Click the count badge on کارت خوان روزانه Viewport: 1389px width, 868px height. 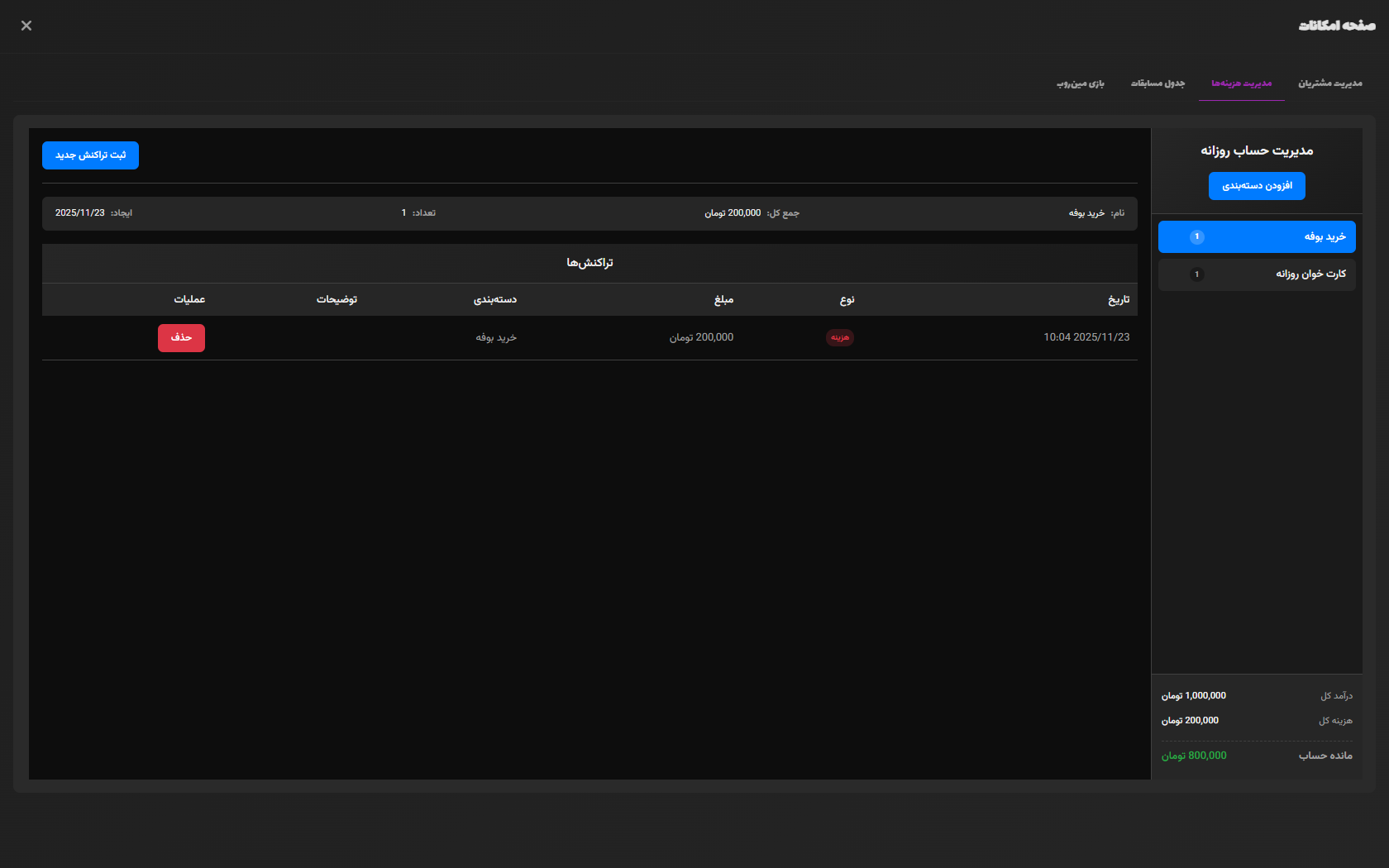(1196, 274)
